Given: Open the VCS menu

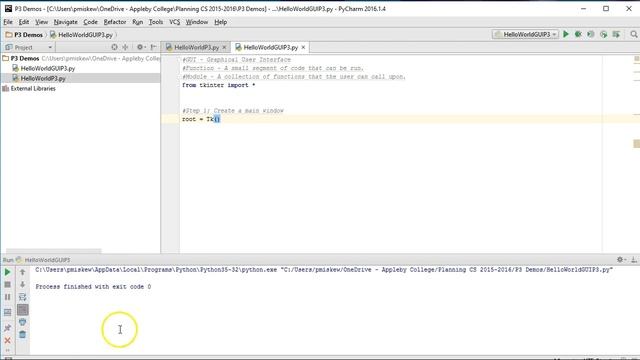Looking at the screenshot, I should (174, 22).
